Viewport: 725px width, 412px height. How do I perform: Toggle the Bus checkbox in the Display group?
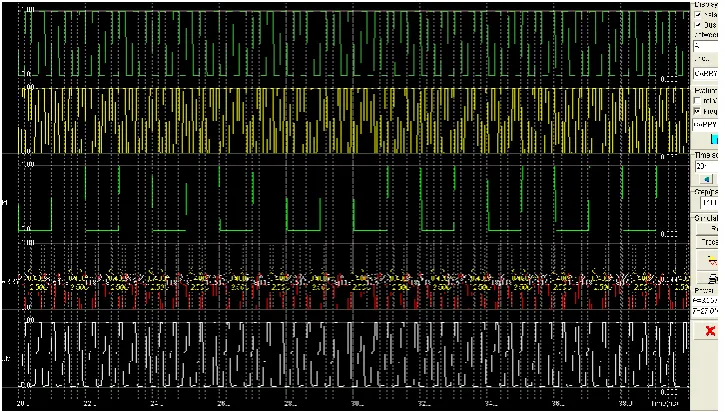[x=698, y=25]
